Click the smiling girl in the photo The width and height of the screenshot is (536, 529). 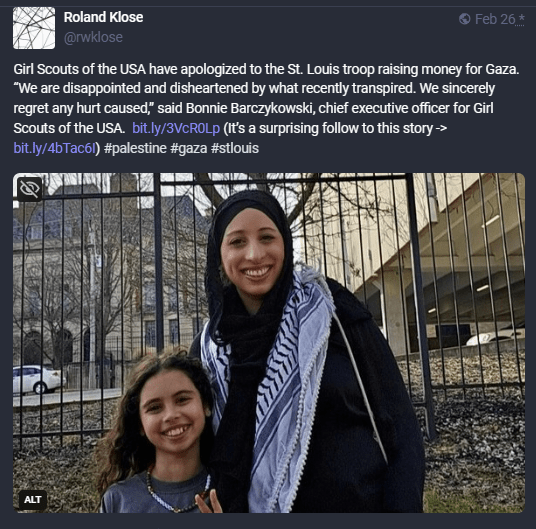click(x=161, y=434)
